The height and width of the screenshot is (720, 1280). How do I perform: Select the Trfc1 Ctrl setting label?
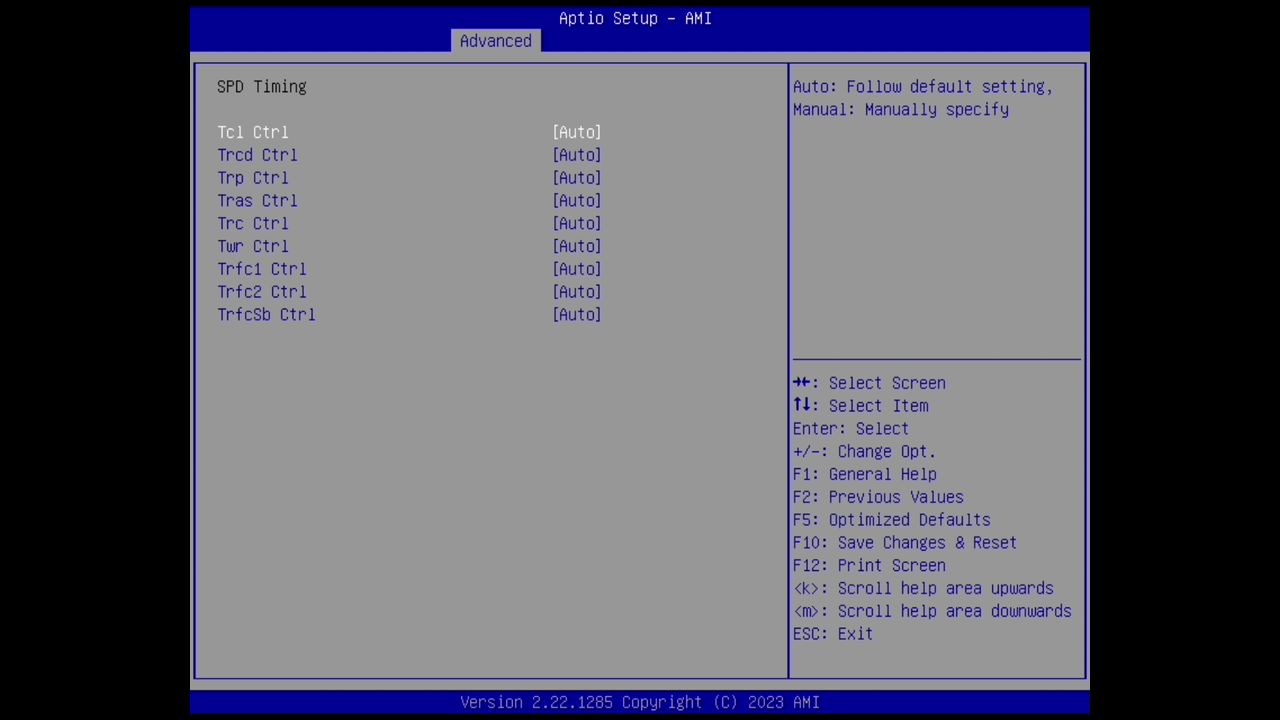point(262,269)
